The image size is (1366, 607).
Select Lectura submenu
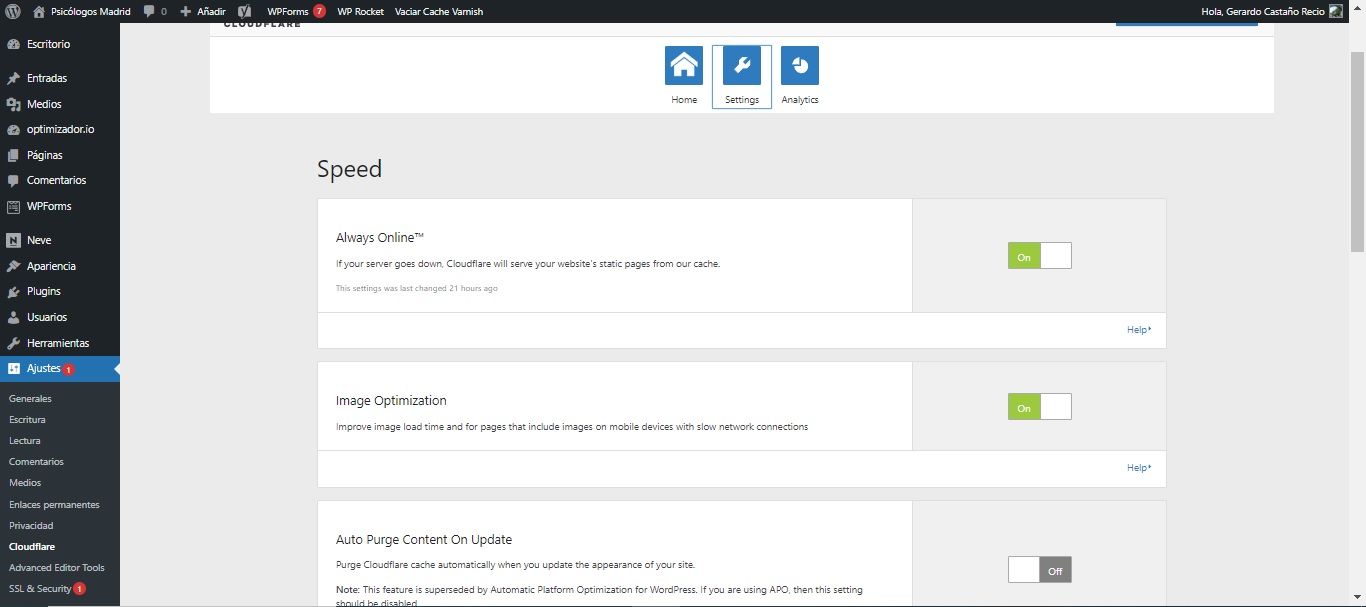coord(25,441)
